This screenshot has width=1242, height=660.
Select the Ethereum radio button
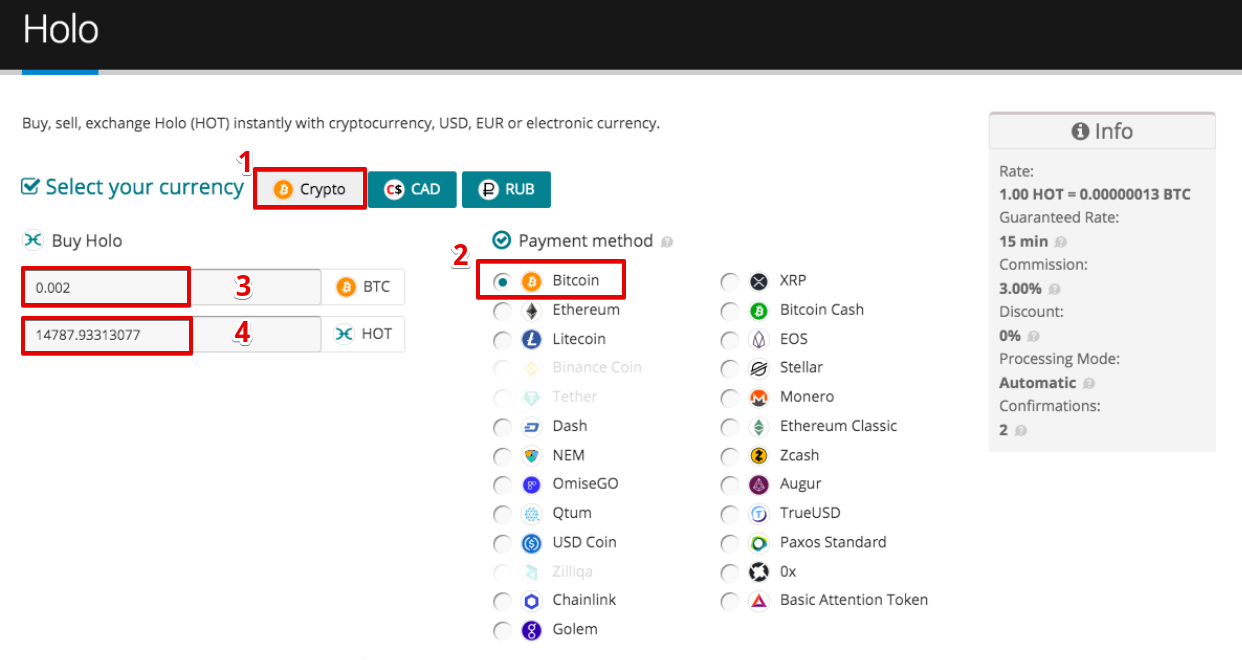coord(503,311)
